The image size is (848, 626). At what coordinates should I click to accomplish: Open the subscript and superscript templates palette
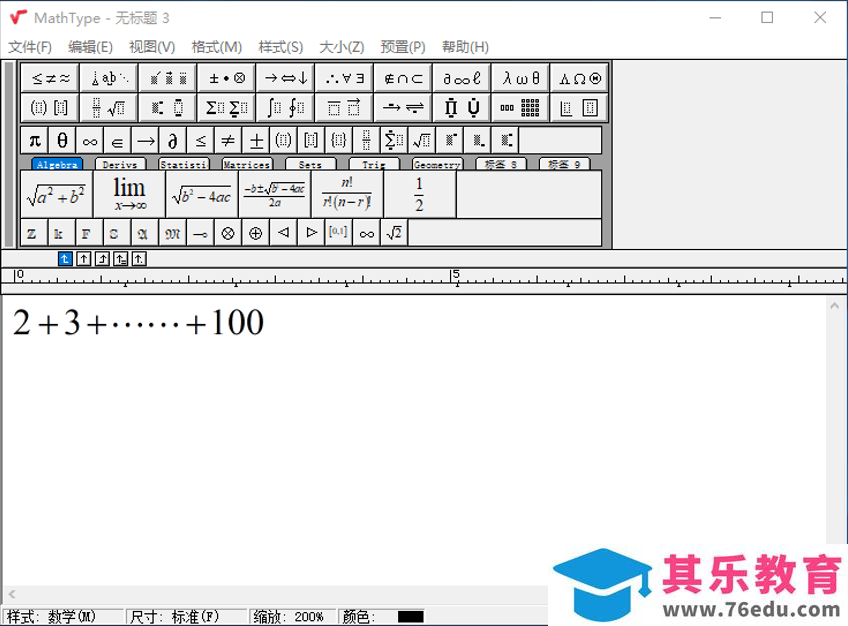point(168,108)
